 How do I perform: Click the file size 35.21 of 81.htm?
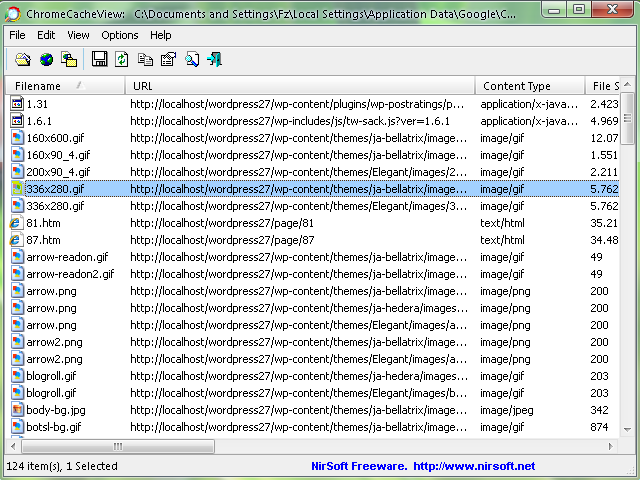tap(604, 223)
